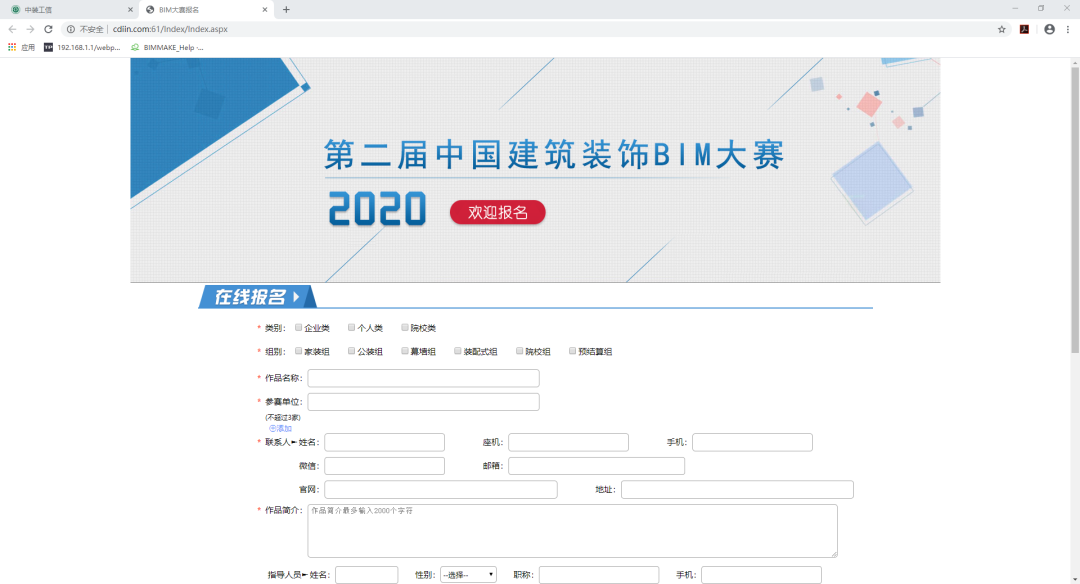1080x584 pixels.
Task: Click the 在线报名 section header
Action: [x=257, y=297]
